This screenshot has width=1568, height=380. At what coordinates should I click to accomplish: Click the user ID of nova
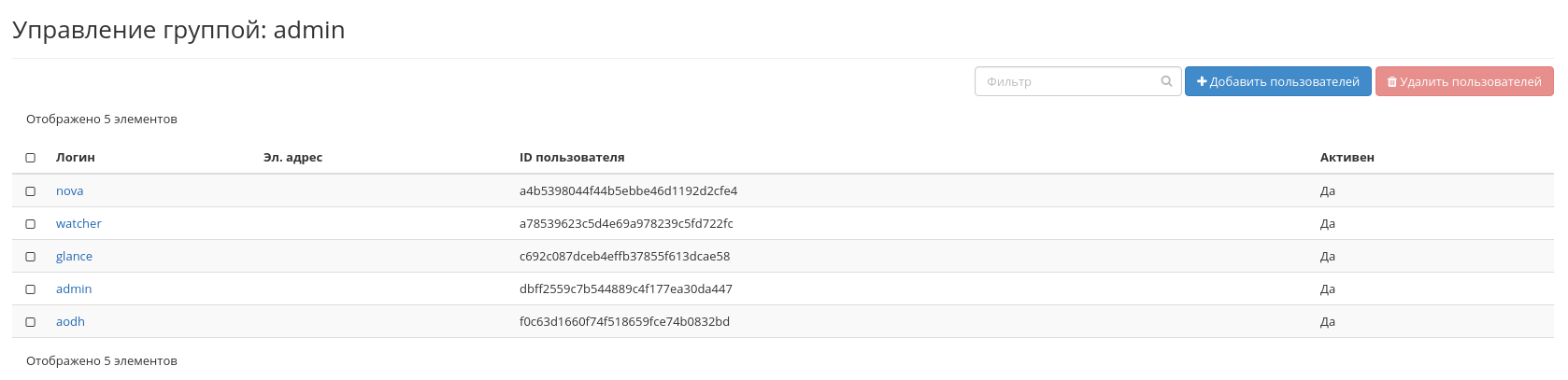[628, 191]
